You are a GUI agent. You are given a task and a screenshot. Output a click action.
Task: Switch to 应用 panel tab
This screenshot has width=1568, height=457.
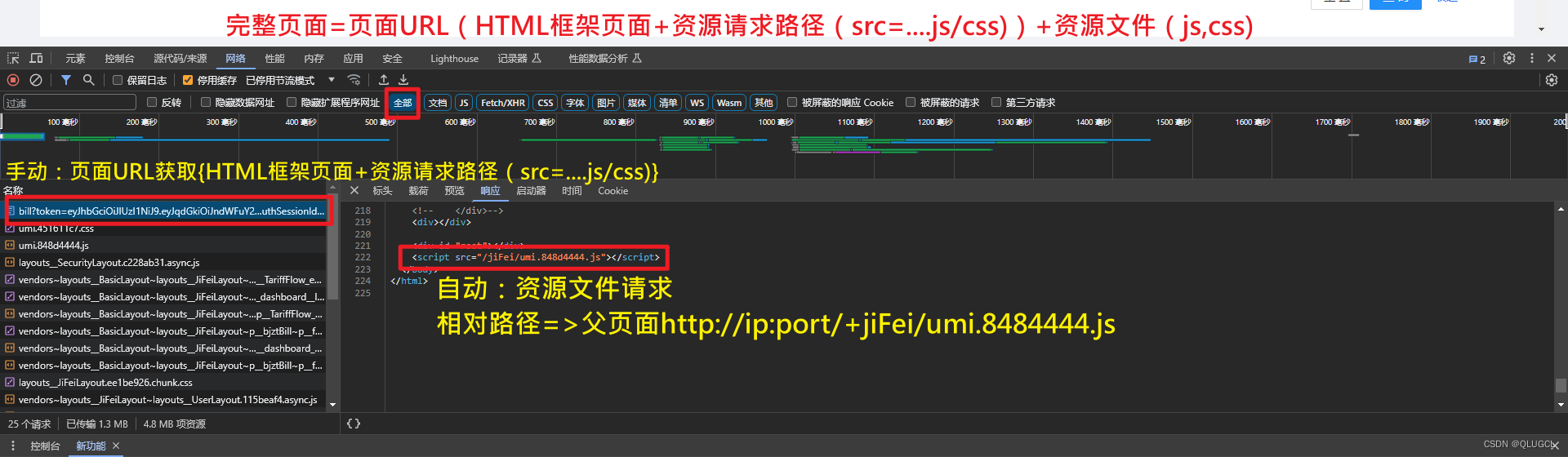(x=353, y=59)
